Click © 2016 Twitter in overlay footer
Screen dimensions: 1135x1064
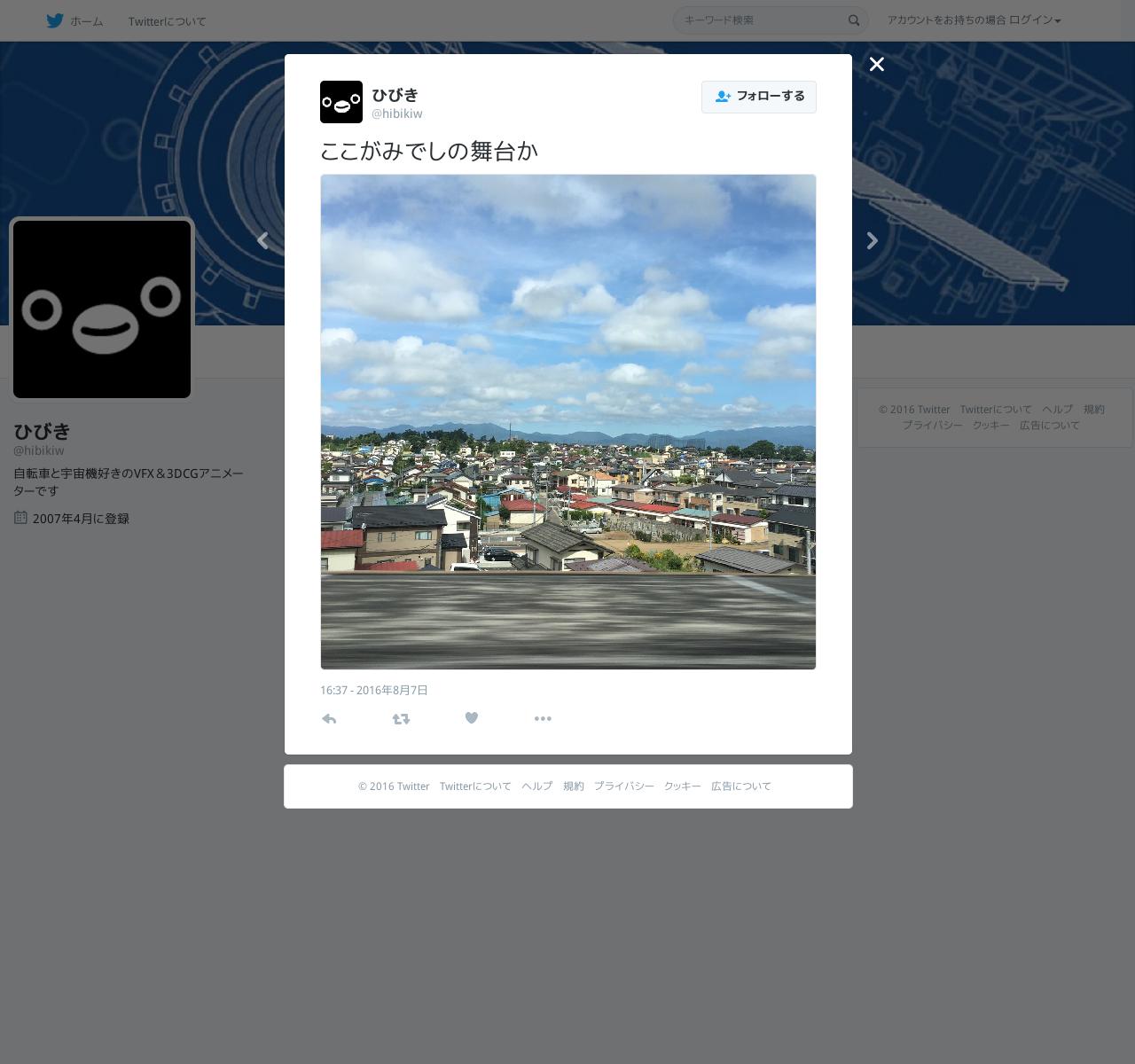coord(394,786)
